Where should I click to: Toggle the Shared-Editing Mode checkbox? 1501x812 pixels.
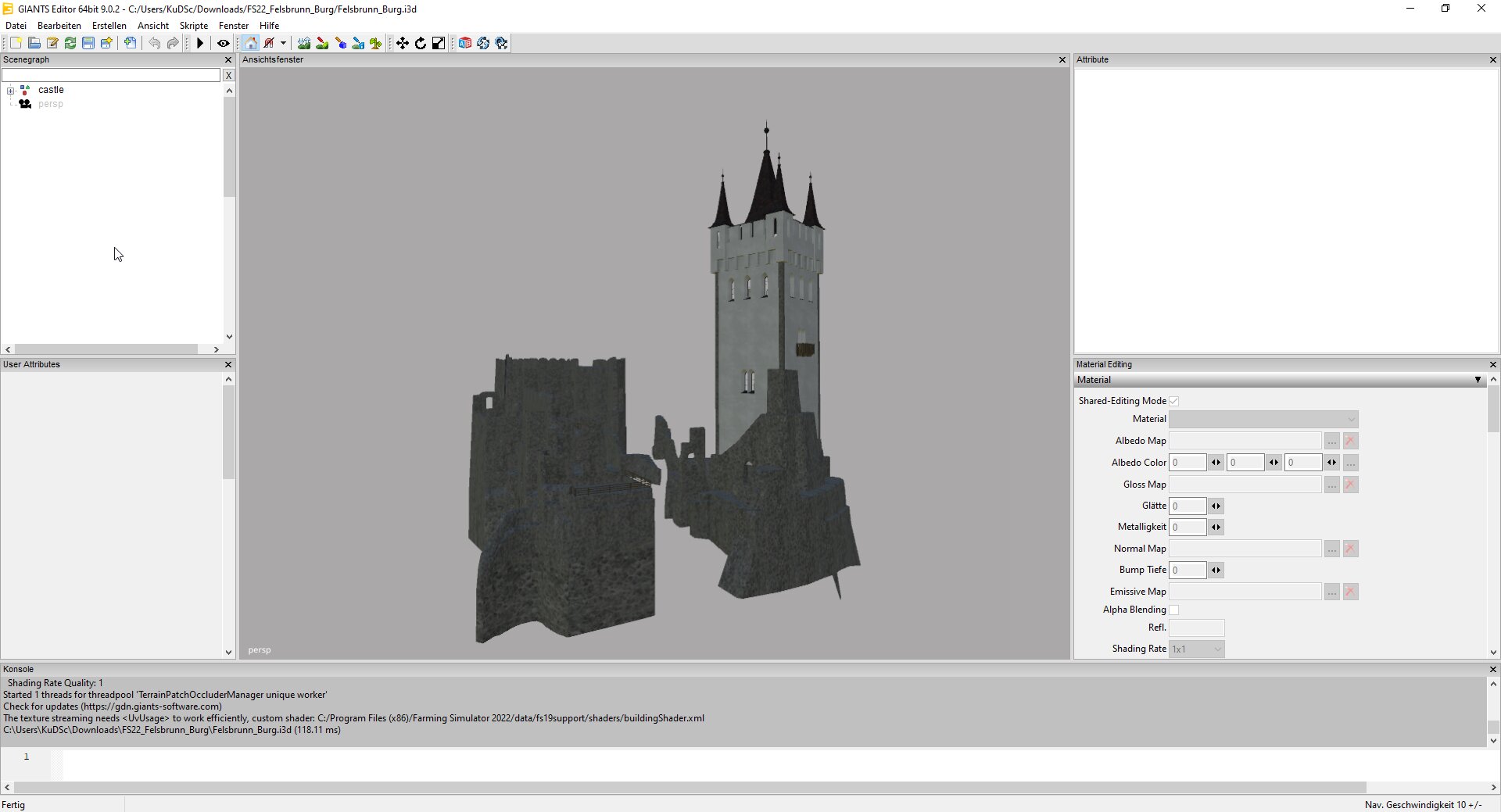point(1173,401)
